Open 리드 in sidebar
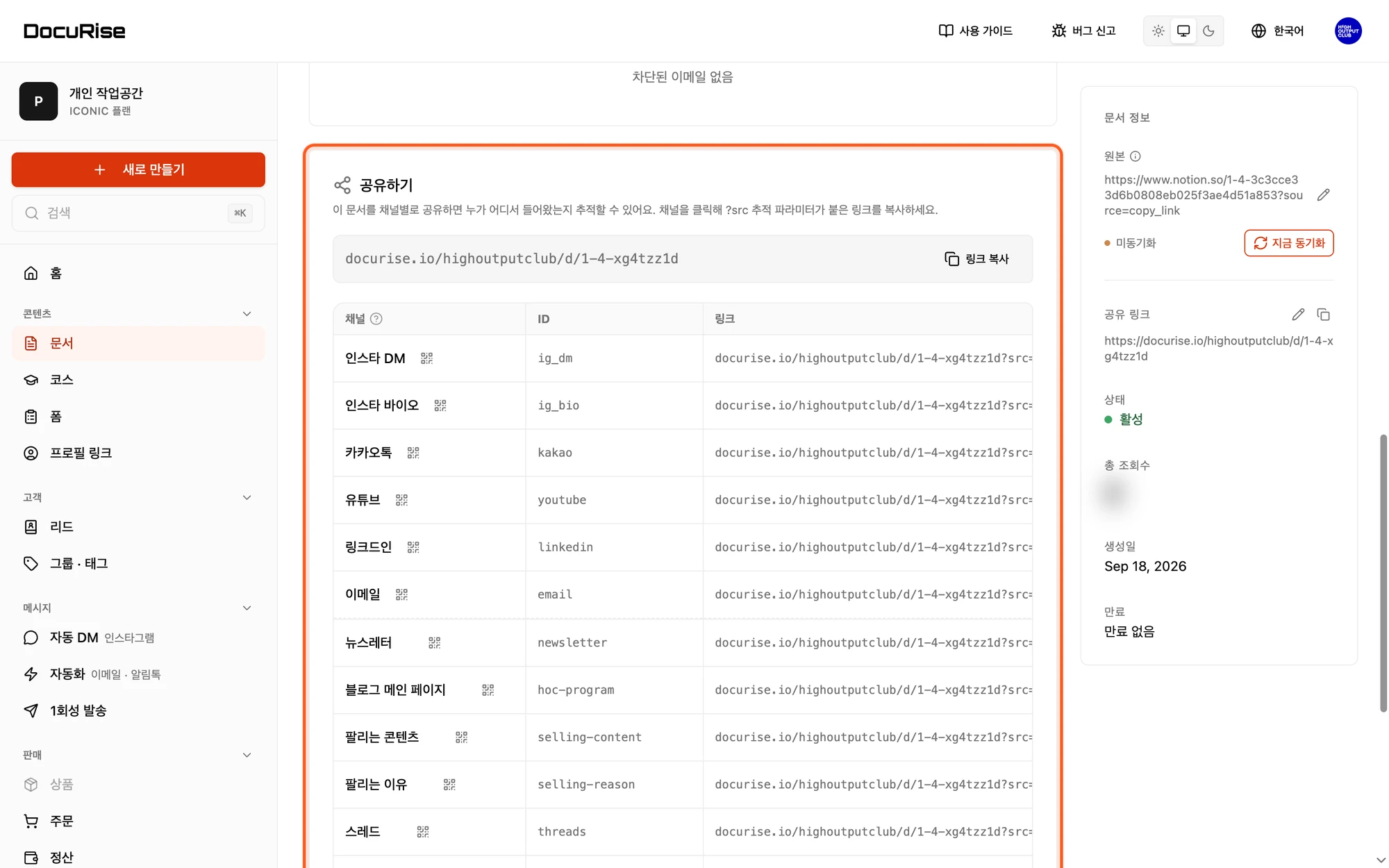 [138, 527]
